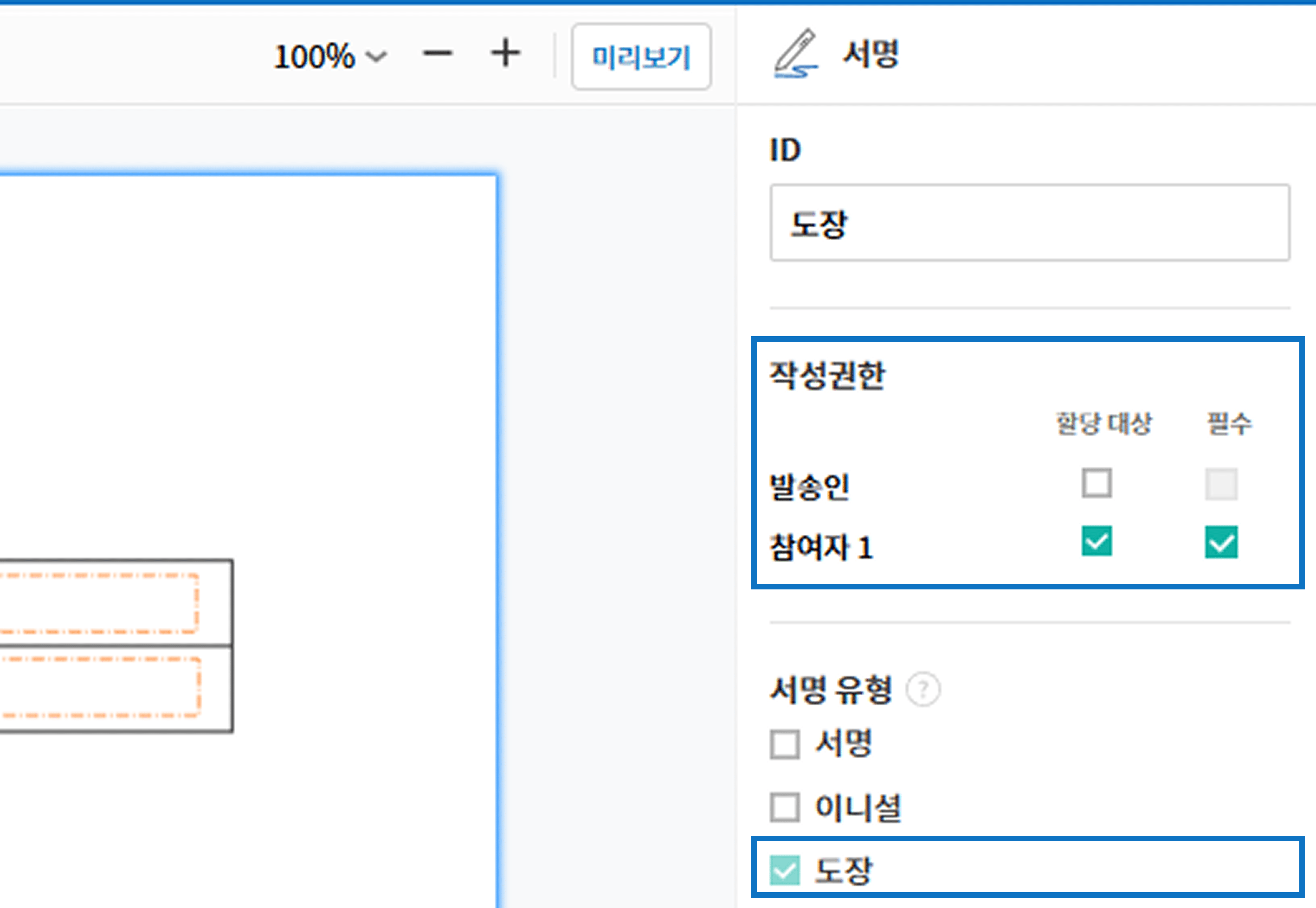The height and width of the screenshot is (908, 1316).
Task: Enable the 서명 signature type checkbox
Action: tap(785, 744)
